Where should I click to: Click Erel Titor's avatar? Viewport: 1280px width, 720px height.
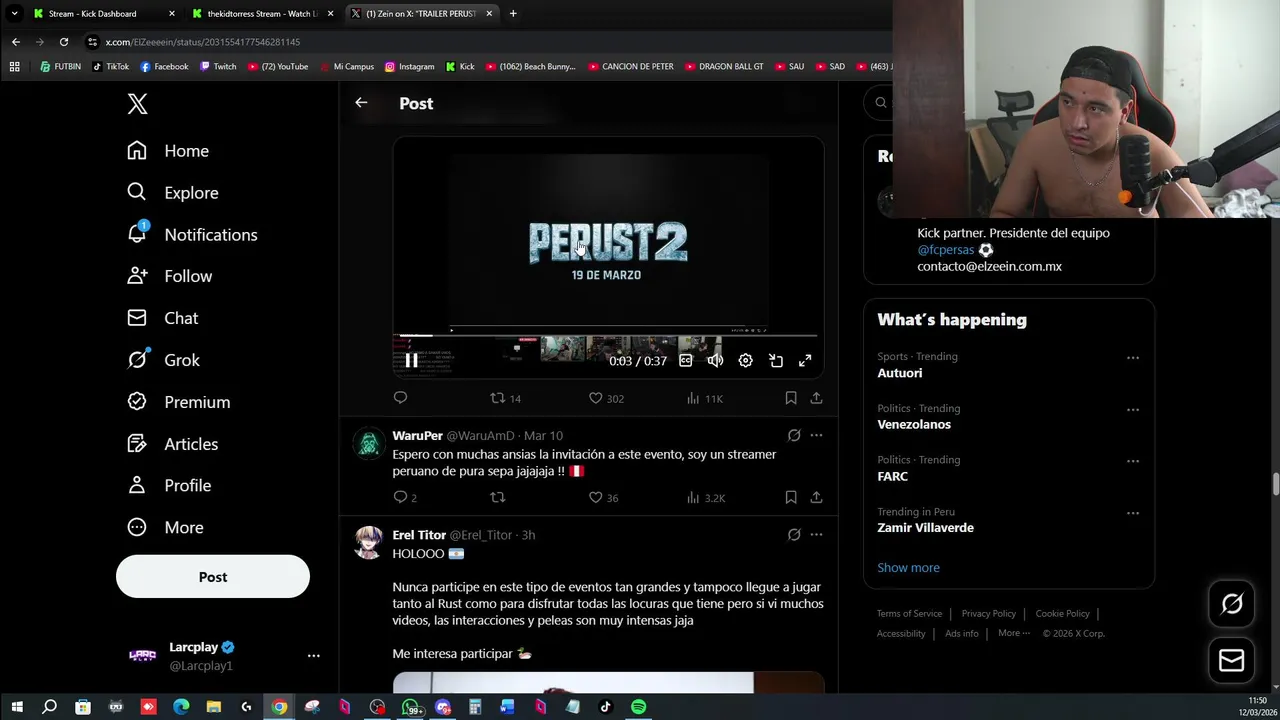click(369, 543)
